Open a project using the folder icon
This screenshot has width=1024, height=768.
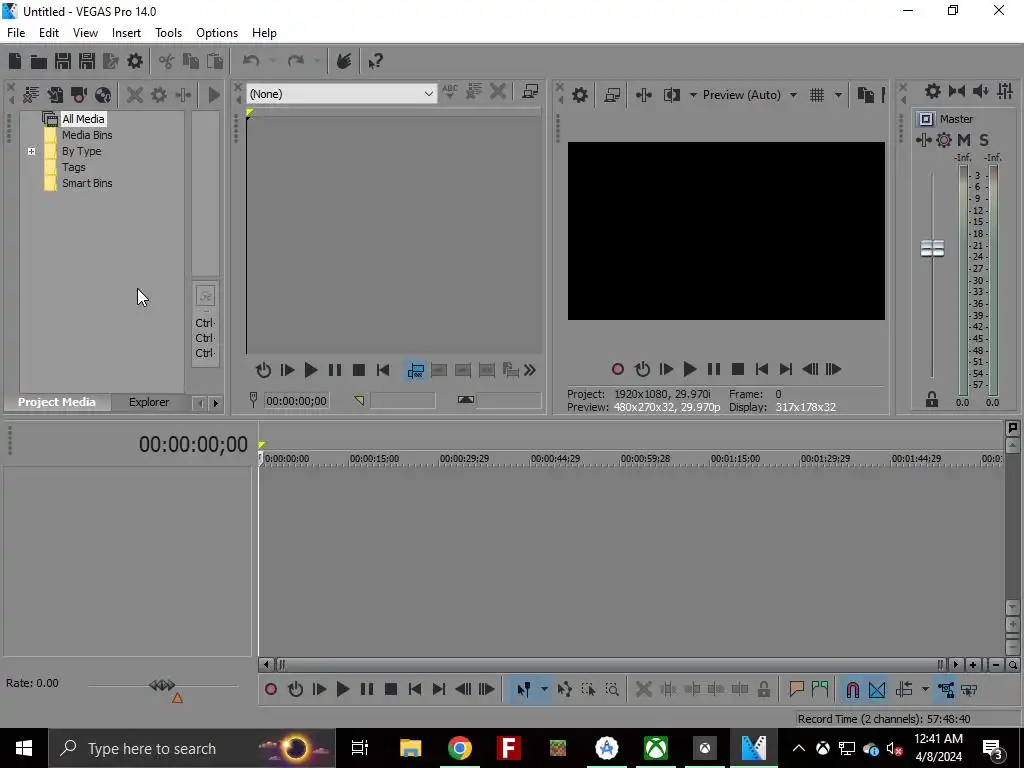(39, 61)
